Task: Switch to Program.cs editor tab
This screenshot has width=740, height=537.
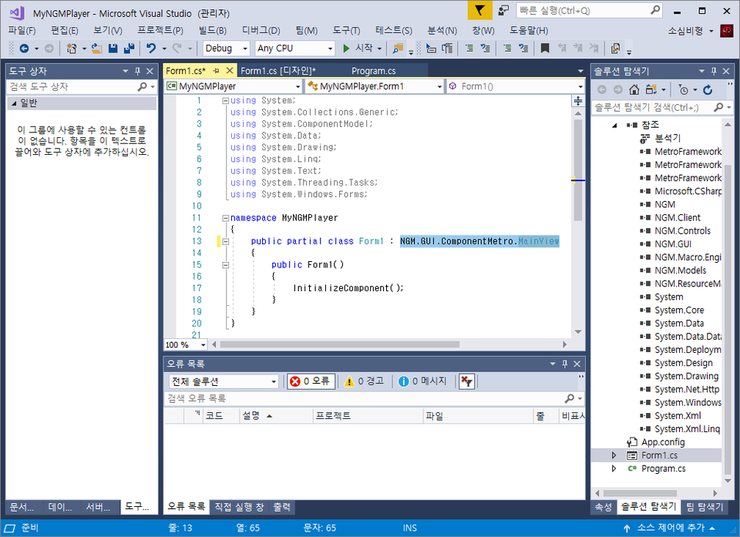Action: (x=373, y=71)
